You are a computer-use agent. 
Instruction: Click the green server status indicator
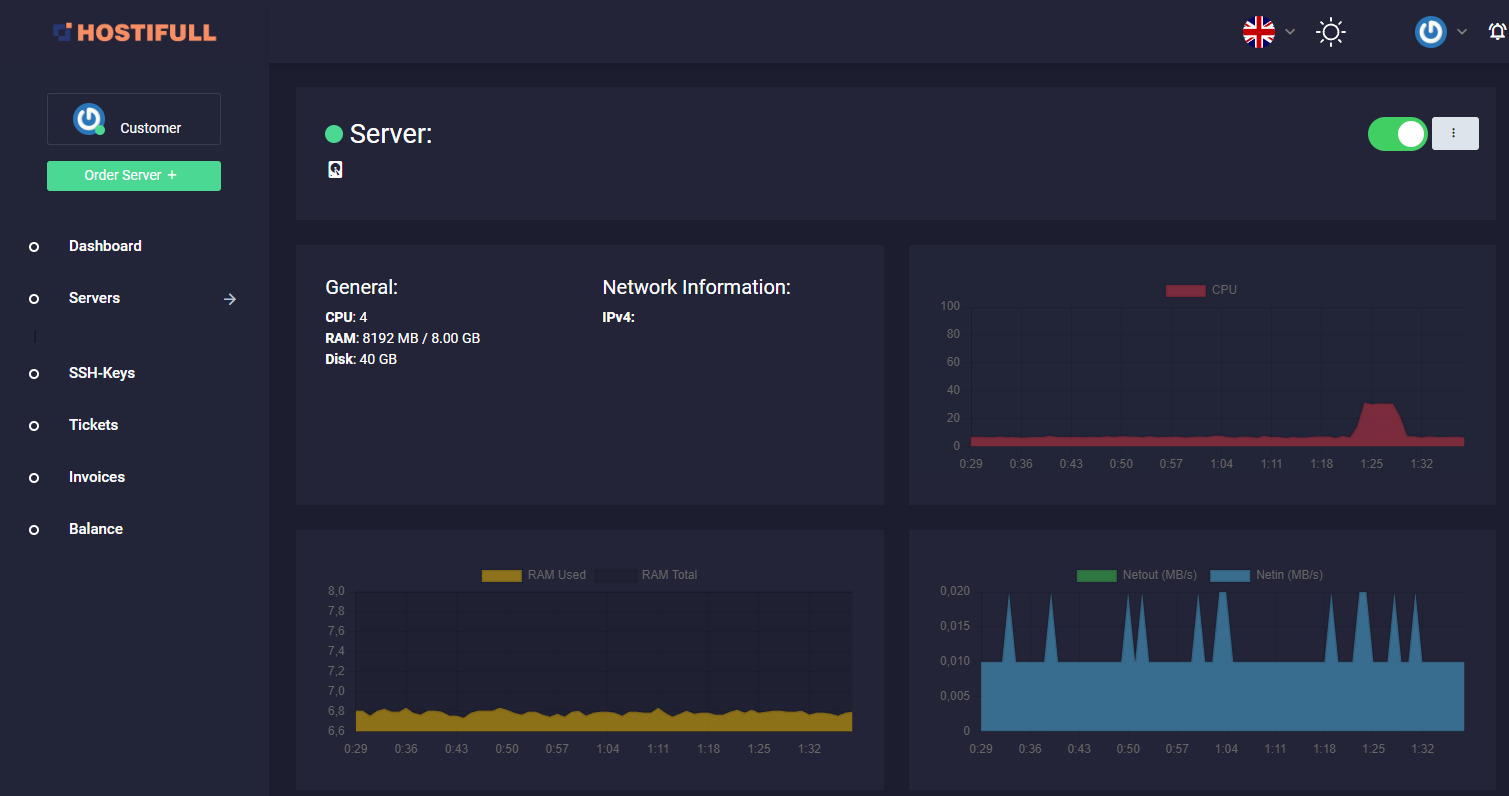(334, 134)
